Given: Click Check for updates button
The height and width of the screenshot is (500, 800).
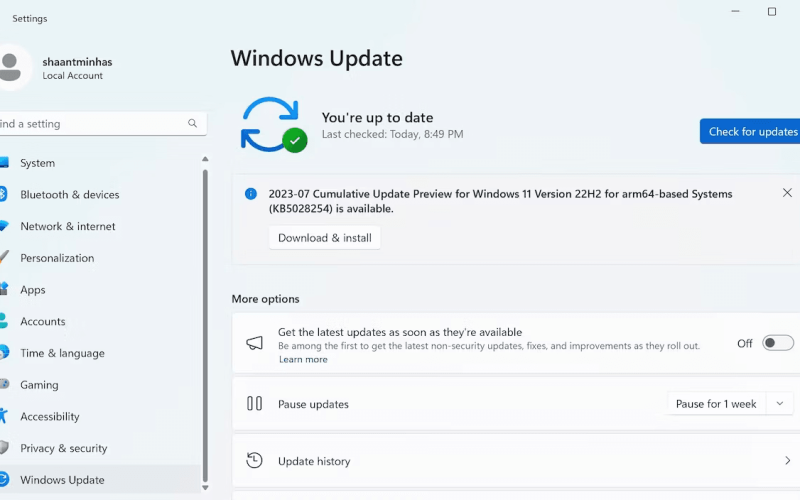Looking at the screenshot, I should coord(750,132).
